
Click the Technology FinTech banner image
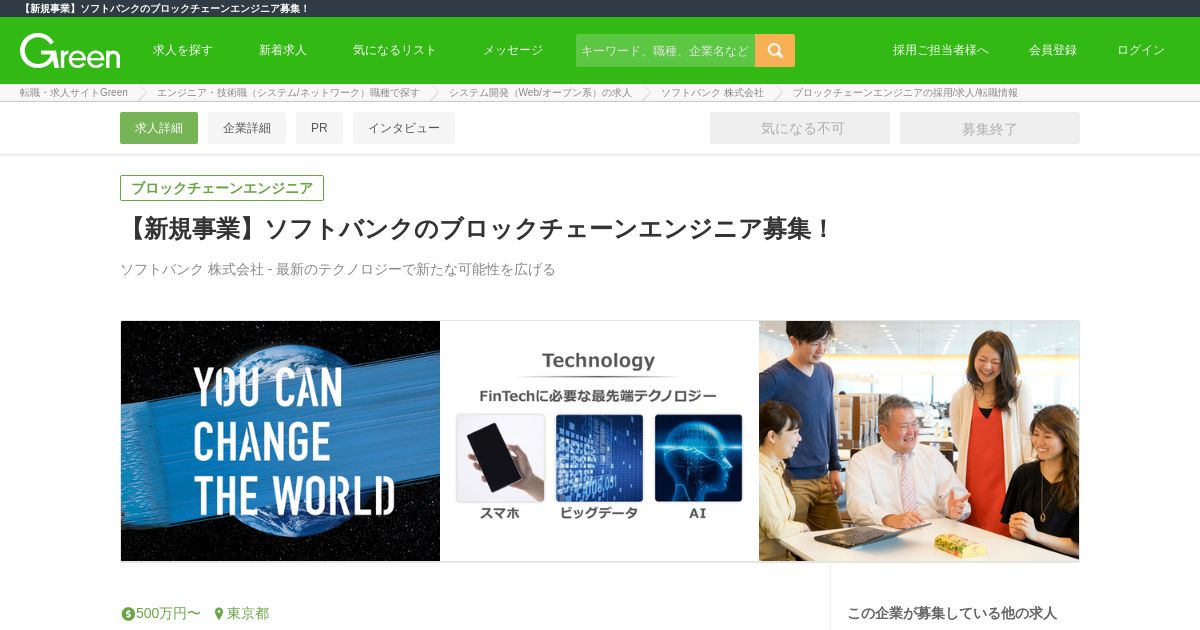[599, 441]
